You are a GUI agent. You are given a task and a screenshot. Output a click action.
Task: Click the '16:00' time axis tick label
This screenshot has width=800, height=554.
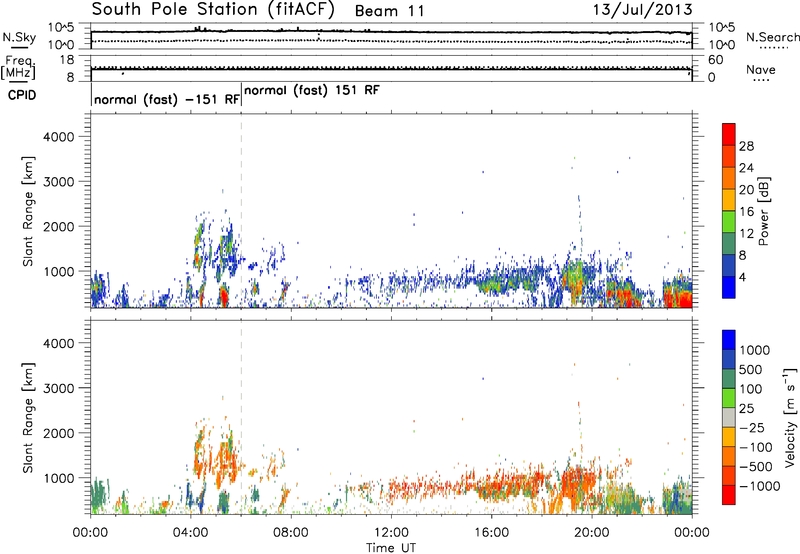pos(491,533)
